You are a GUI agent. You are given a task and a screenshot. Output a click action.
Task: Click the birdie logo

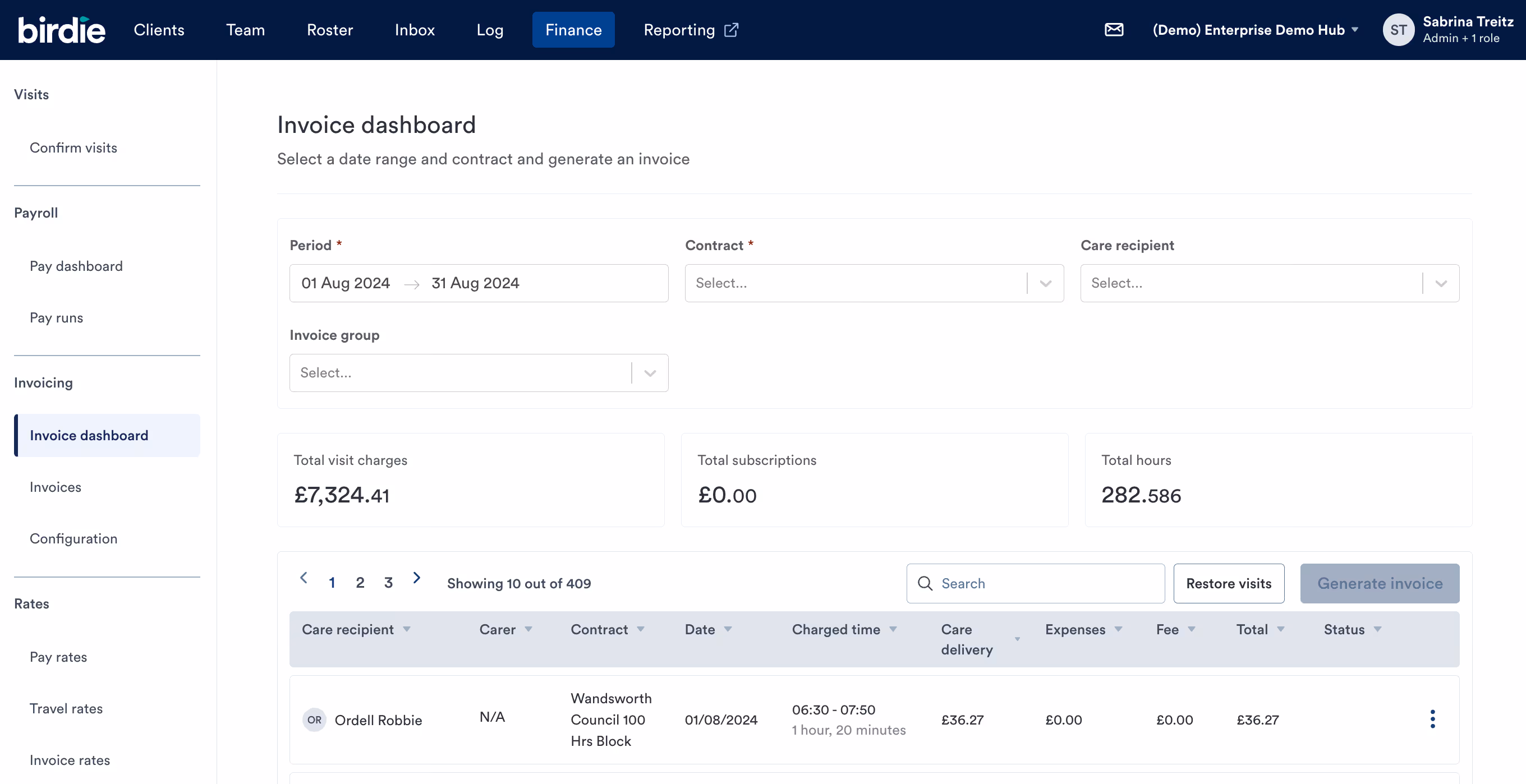[62, 30]
